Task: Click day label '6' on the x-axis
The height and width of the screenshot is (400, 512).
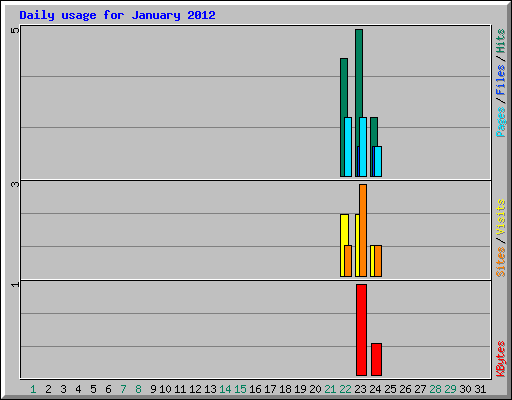Action: 108,389
